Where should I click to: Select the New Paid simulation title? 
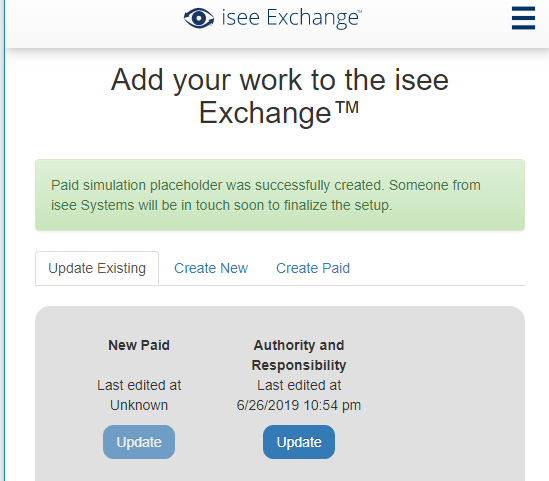coord(139,345)
